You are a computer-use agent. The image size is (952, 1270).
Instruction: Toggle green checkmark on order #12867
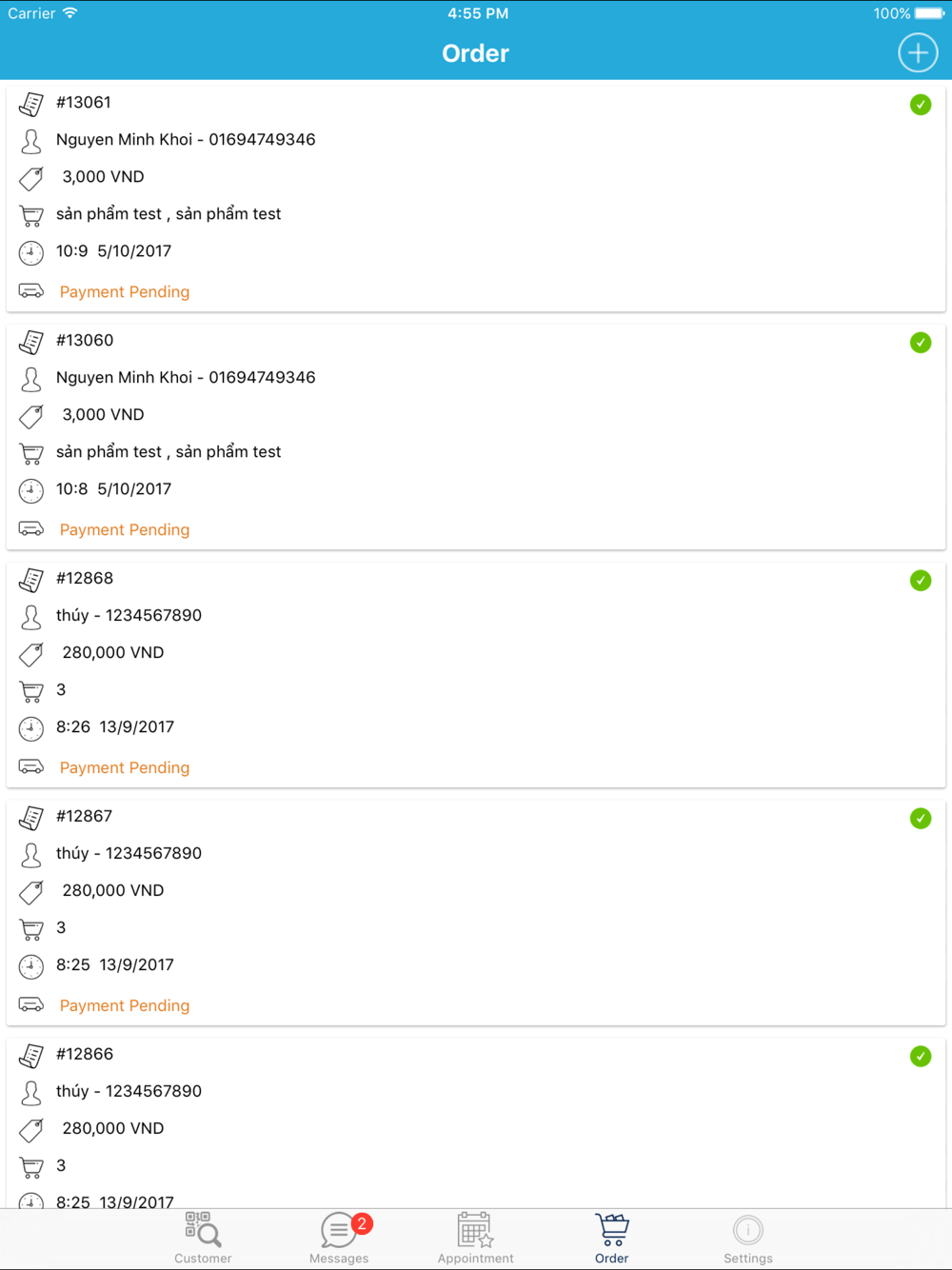pyautogui.click(x=921, y=819)
